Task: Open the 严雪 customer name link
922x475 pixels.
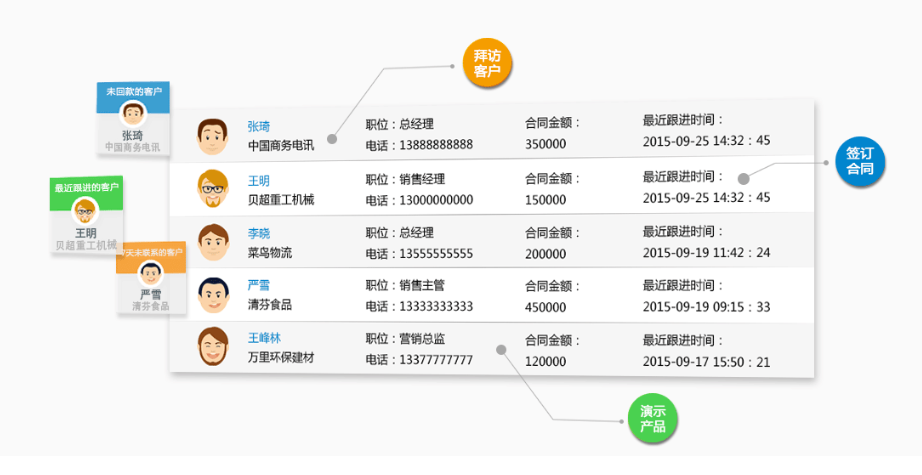Action: (259, 286)
